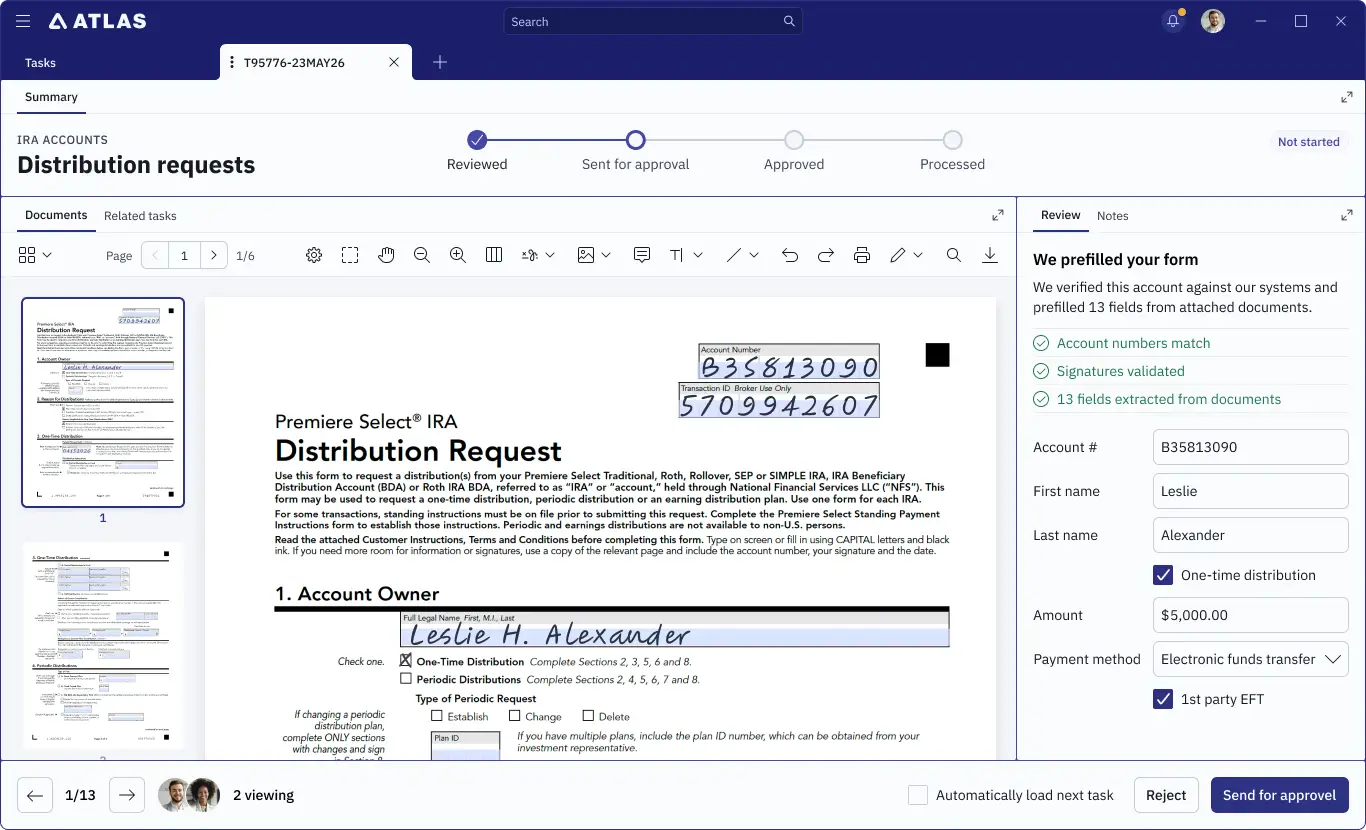Search within the document

[954, 255]
